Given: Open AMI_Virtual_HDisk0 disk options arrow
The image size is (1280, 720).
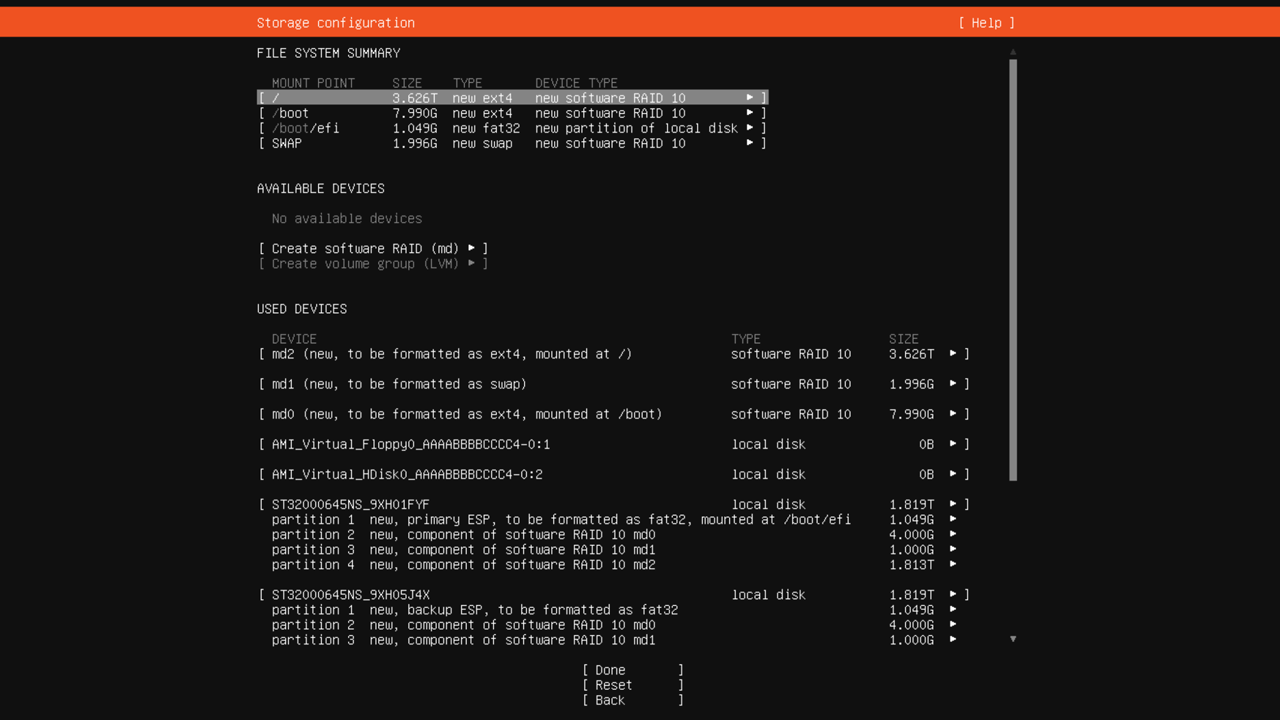Looking at the screenshot, I should (953, 474).
